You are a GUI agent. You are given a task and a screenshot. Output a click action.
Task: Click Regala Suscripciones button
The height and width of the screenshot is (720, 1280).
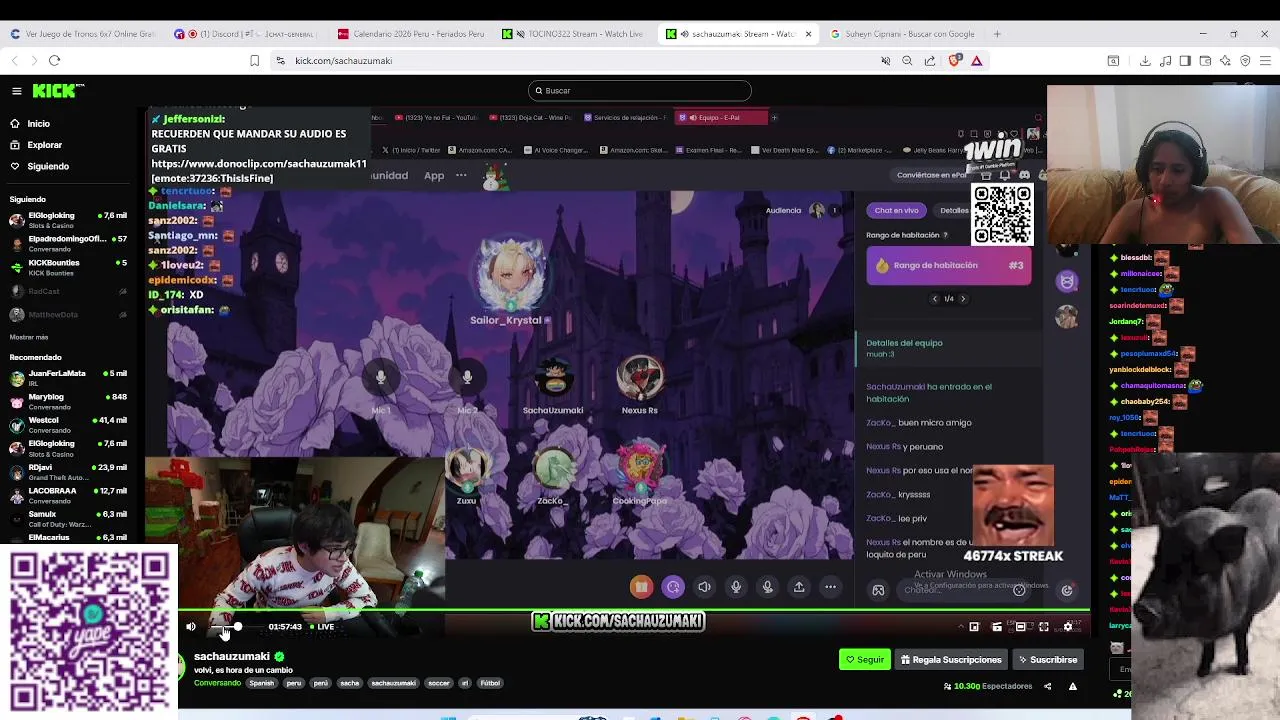pyautogui.click(x=951, y=660)
